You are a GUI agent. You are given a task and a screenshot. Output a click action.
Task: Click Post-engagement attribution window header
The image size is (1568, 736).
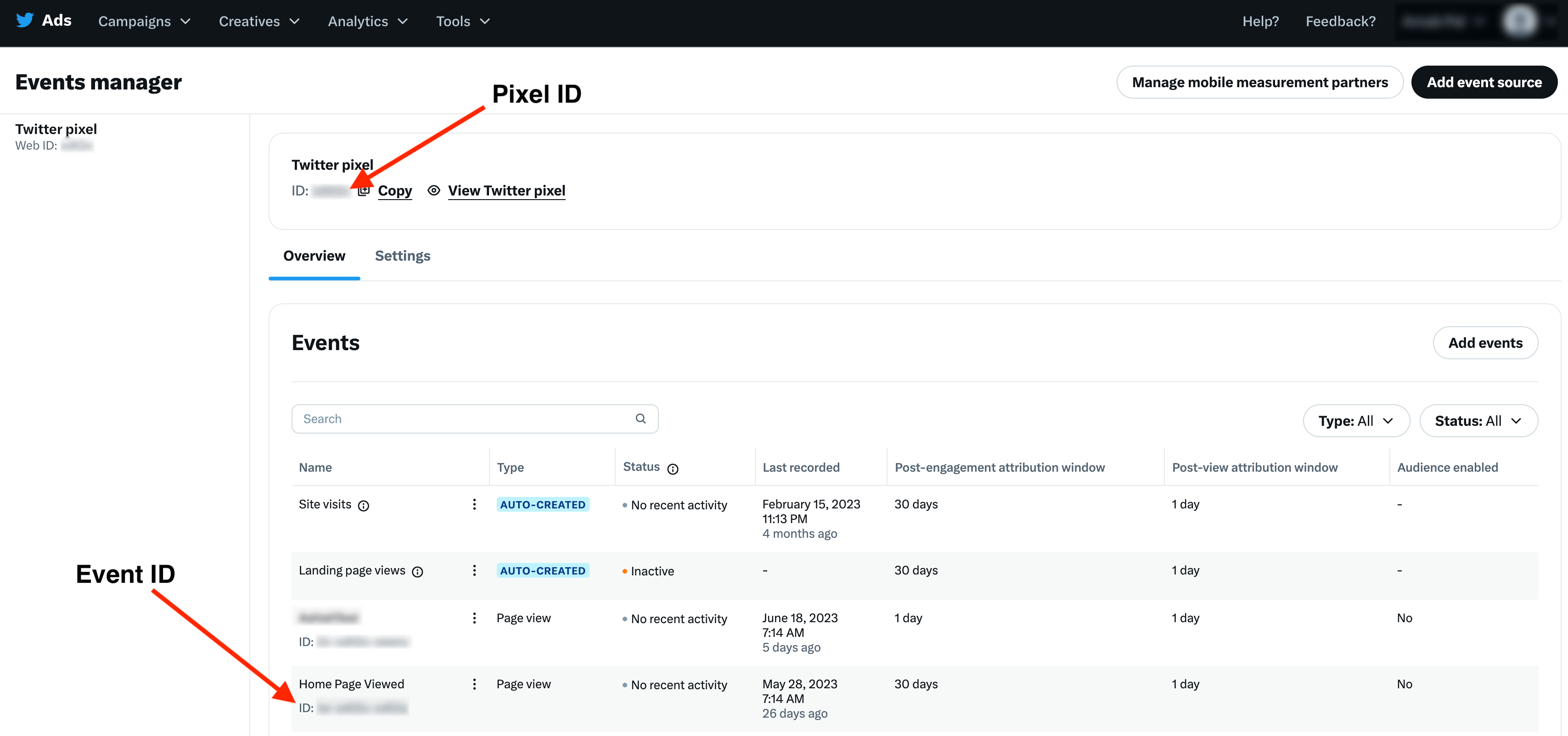point(1000,467)
